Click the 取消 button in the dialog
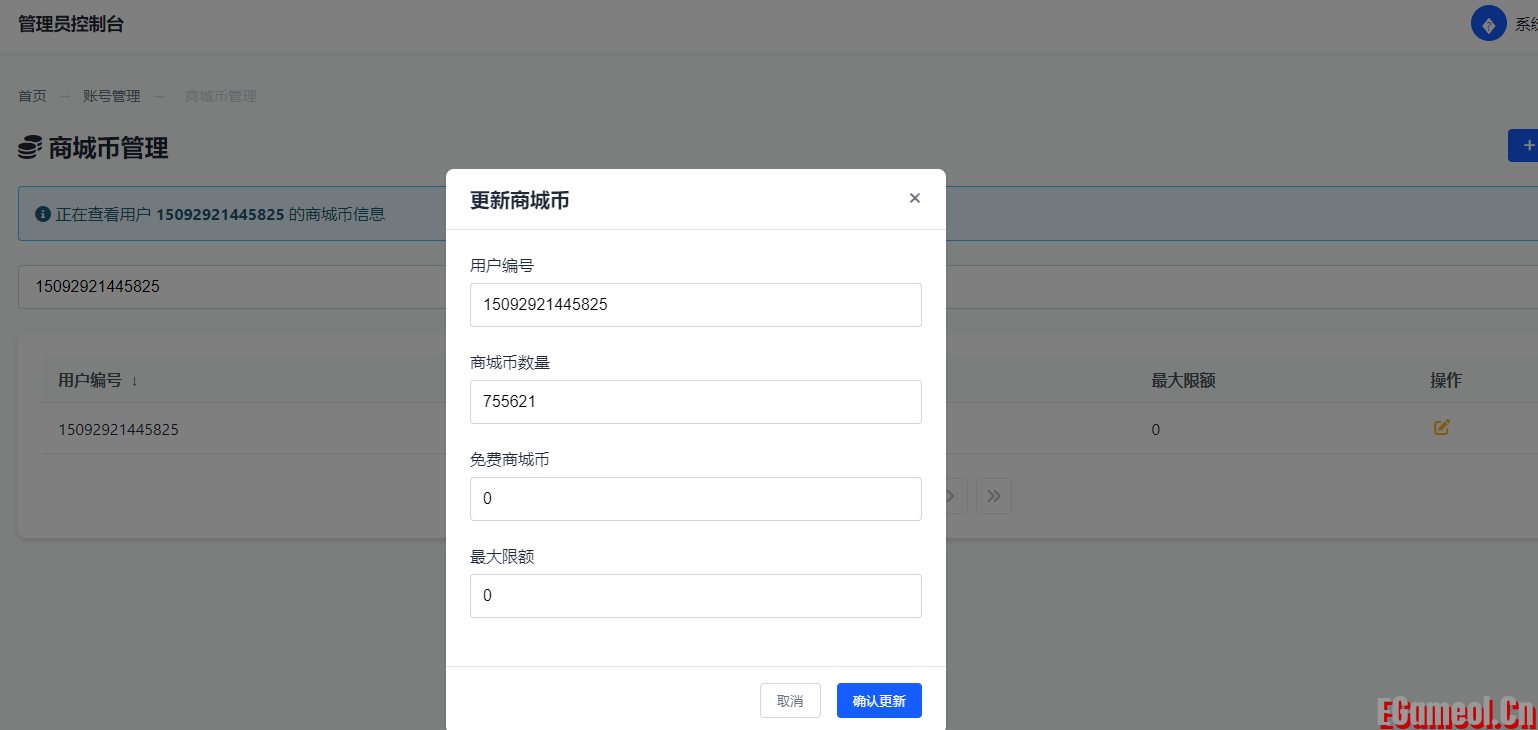This screenshot has width=1538, height=730. pos(790,700)
